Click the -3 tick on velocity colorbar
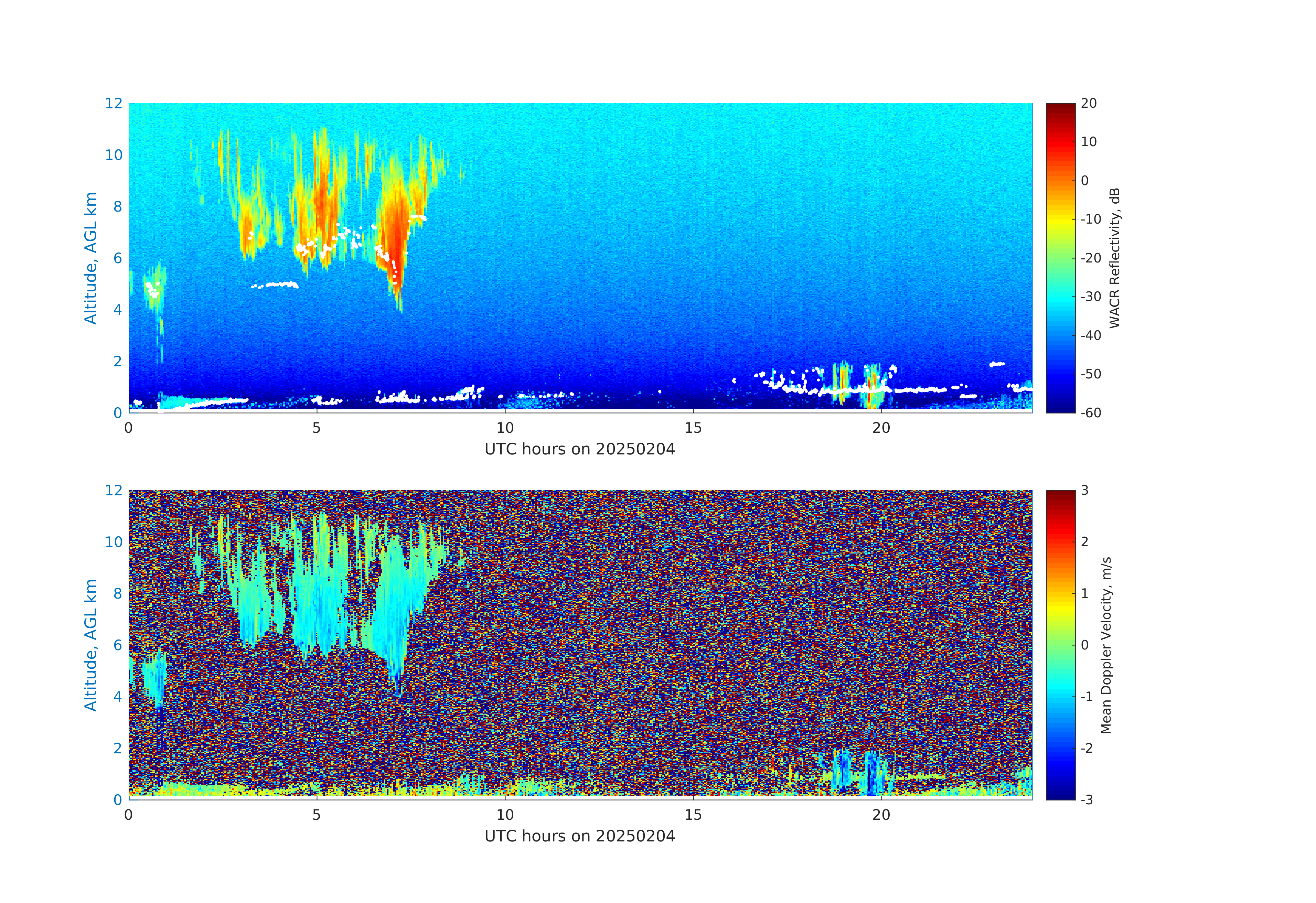Screen dimensions: 1316x903 pyautogui.click(x=1087, y=799)
